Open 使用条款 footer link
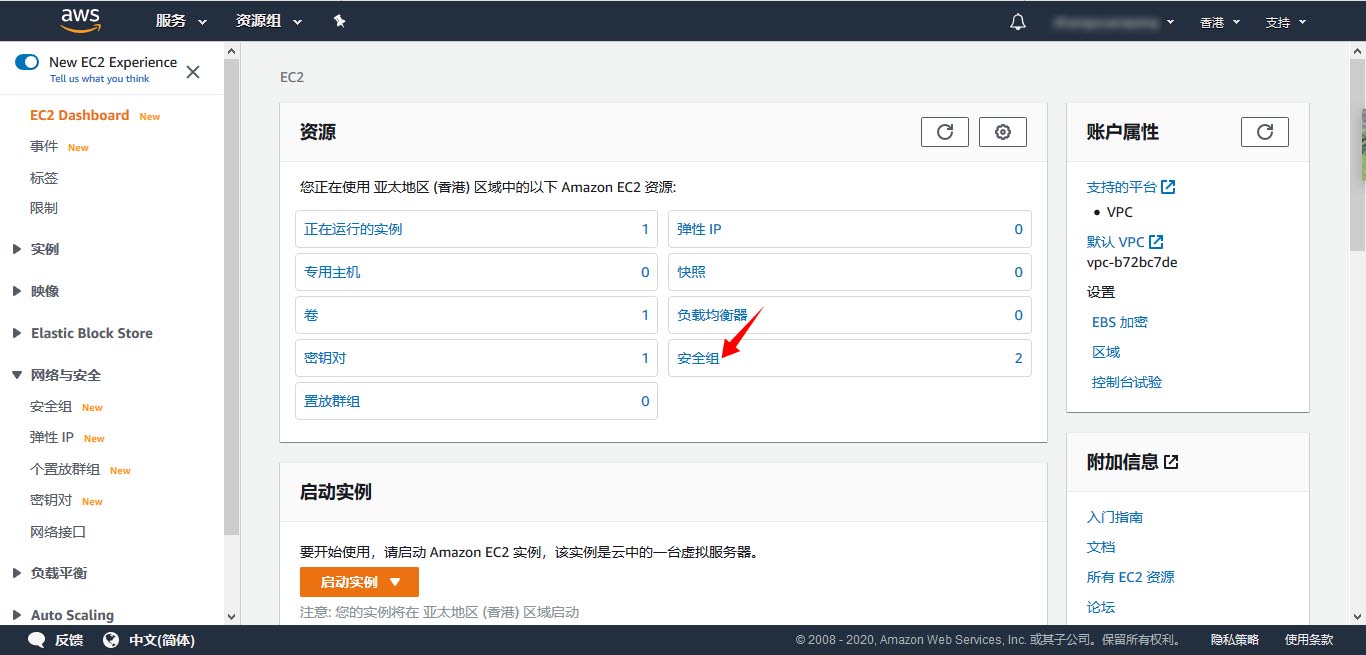The image size is (1366, 655). [1309, 640]
